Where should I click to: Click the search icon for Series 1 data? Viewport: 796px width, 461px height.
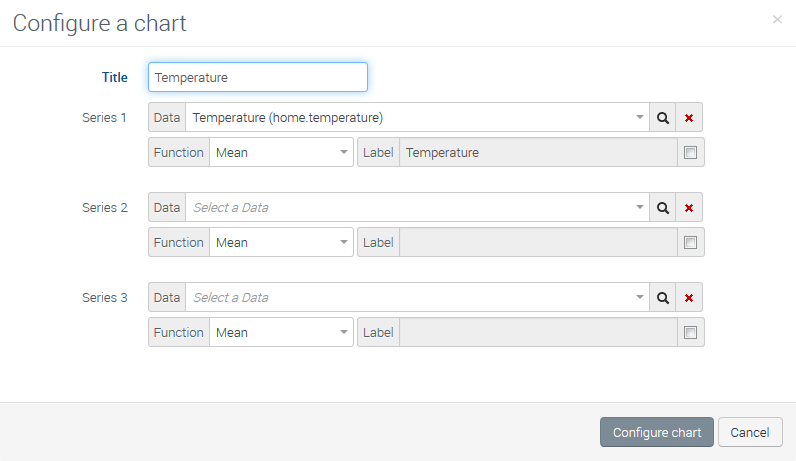pyautogui.click(x=662, y=118)
